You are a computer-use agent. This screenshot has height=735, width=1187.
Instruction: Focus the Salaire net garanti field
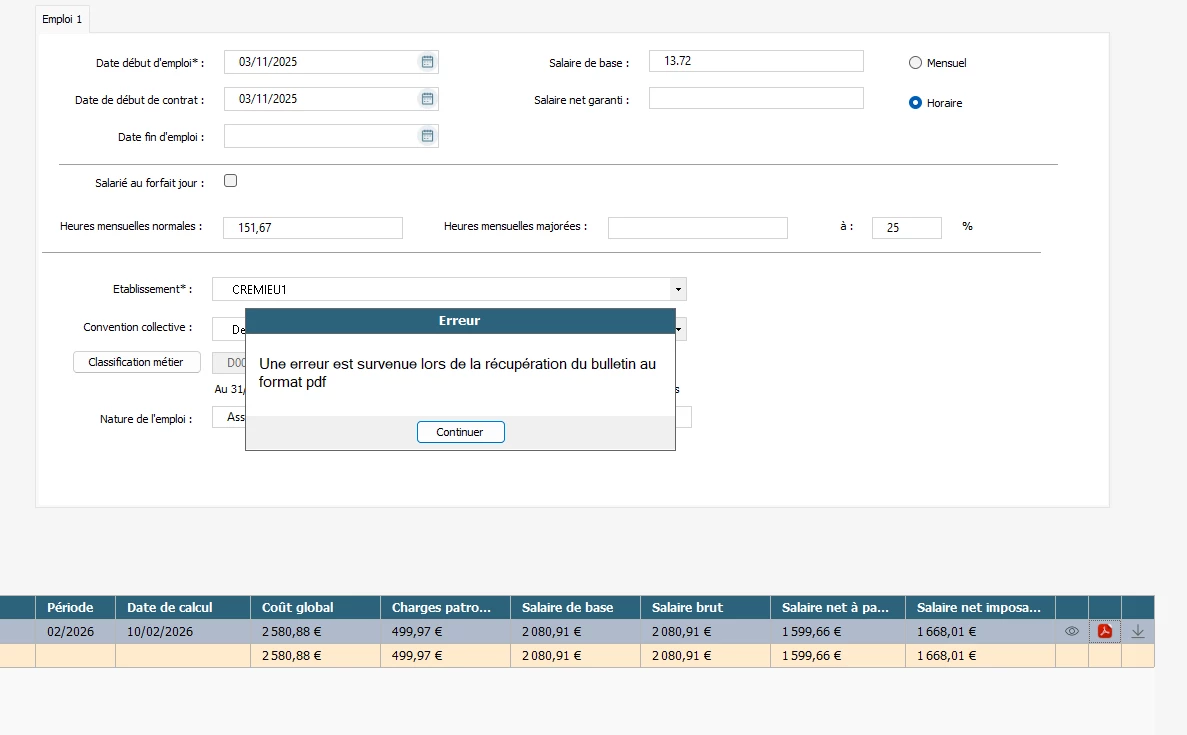click(756, 98)
